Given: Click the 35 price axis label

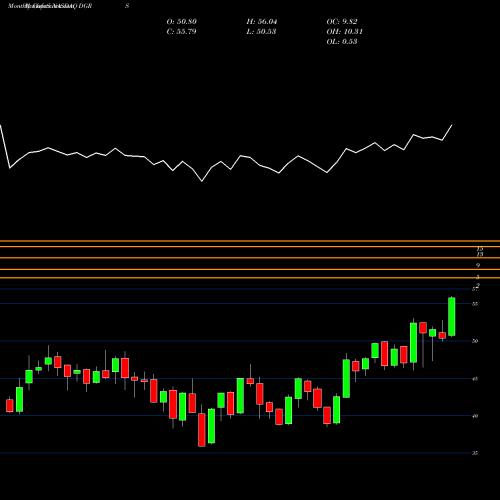Looking at the screenshot, I should [475, 453].
